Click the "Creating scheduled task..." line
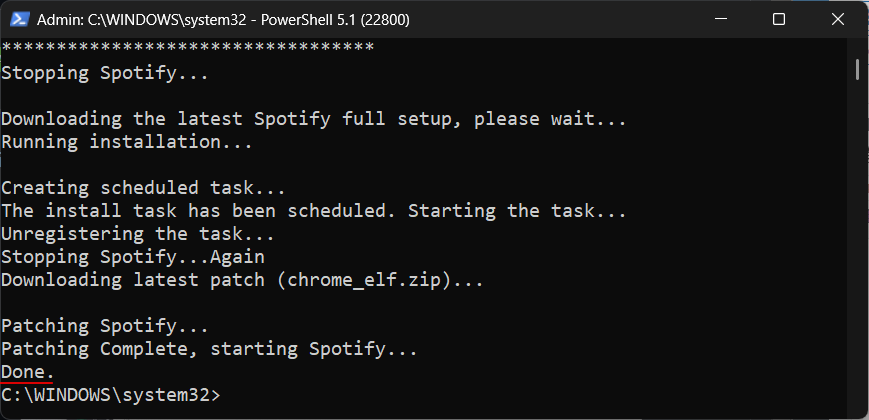 pos(143,188)
